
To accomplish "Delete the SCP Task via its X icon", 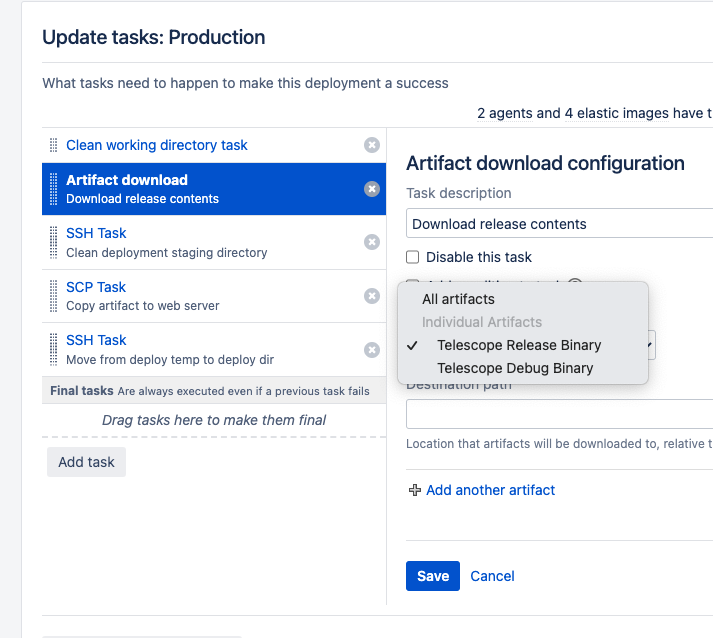I will pos(372,296).
